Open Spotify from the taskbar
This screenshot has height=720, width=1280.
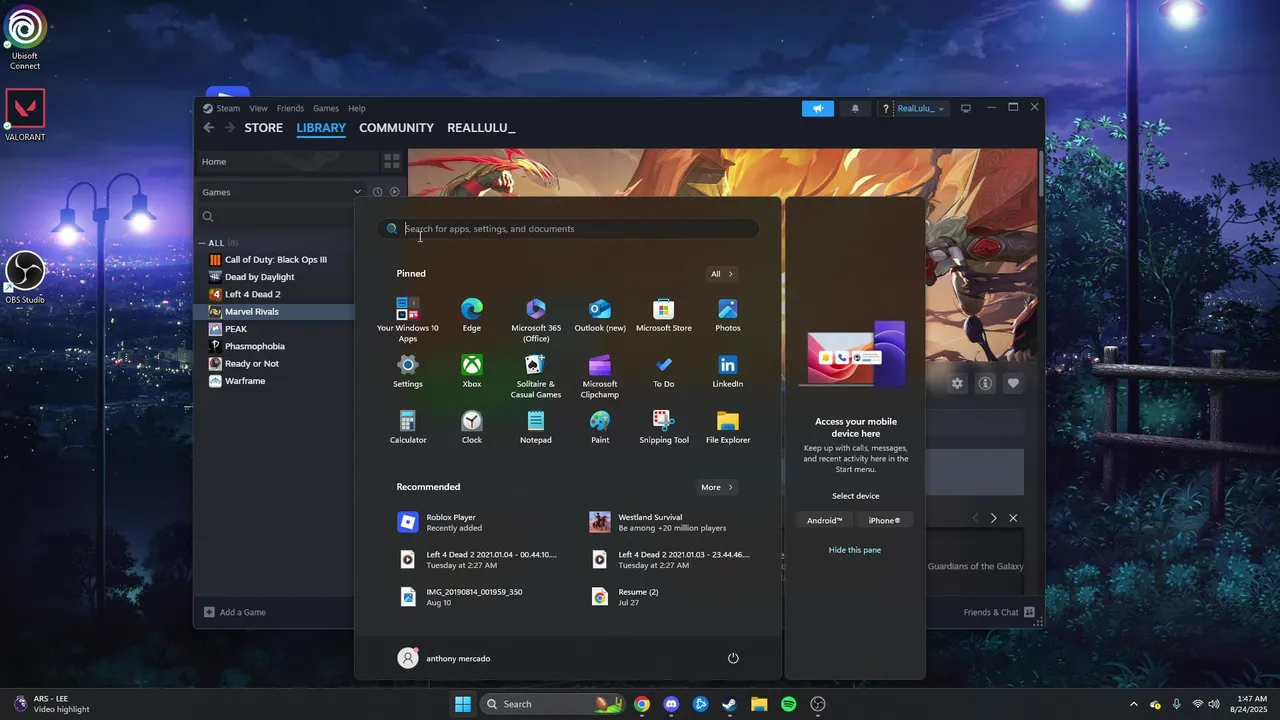(788, 704)
